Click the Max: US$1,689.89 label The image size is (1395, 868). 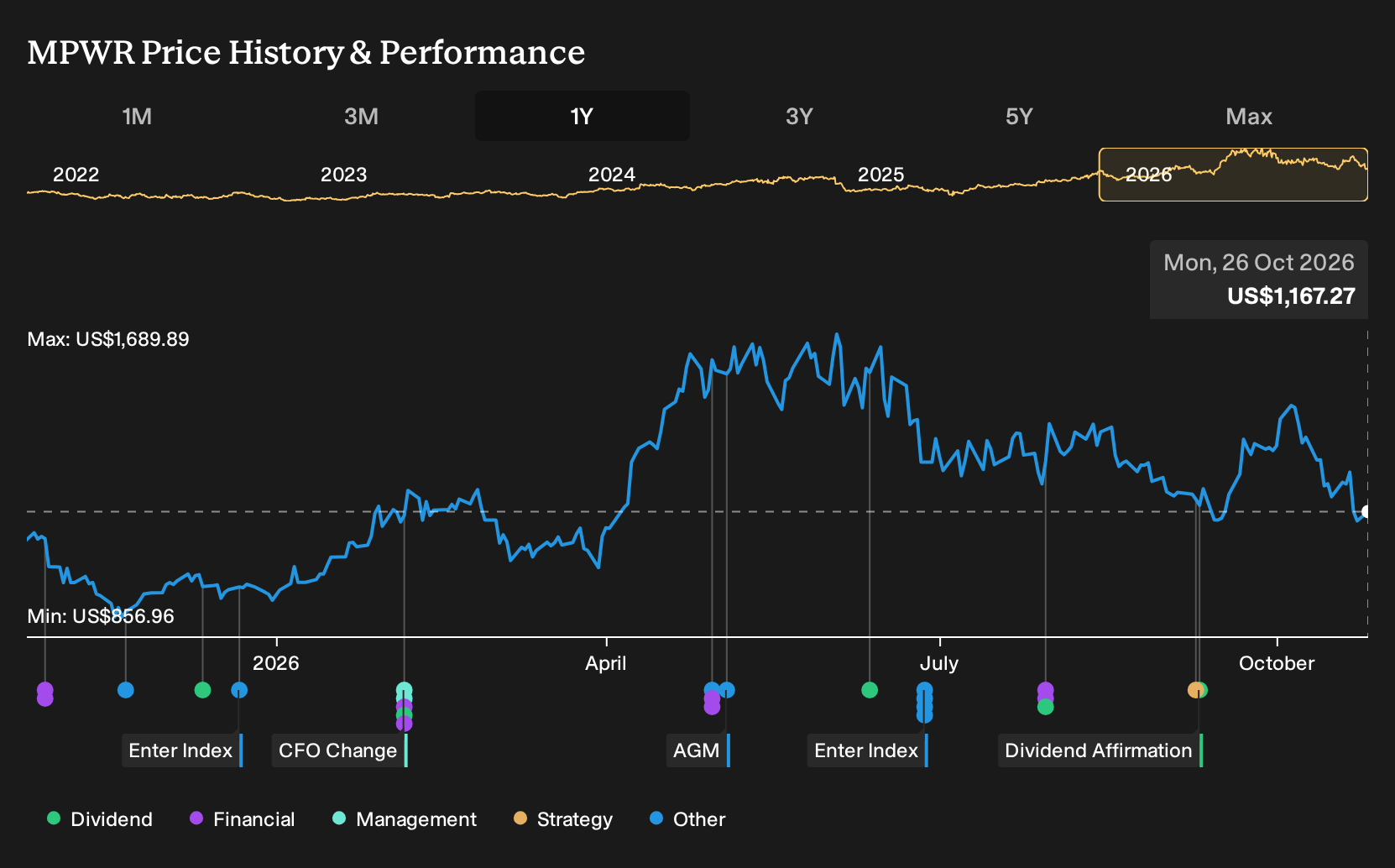click(108, 339)
